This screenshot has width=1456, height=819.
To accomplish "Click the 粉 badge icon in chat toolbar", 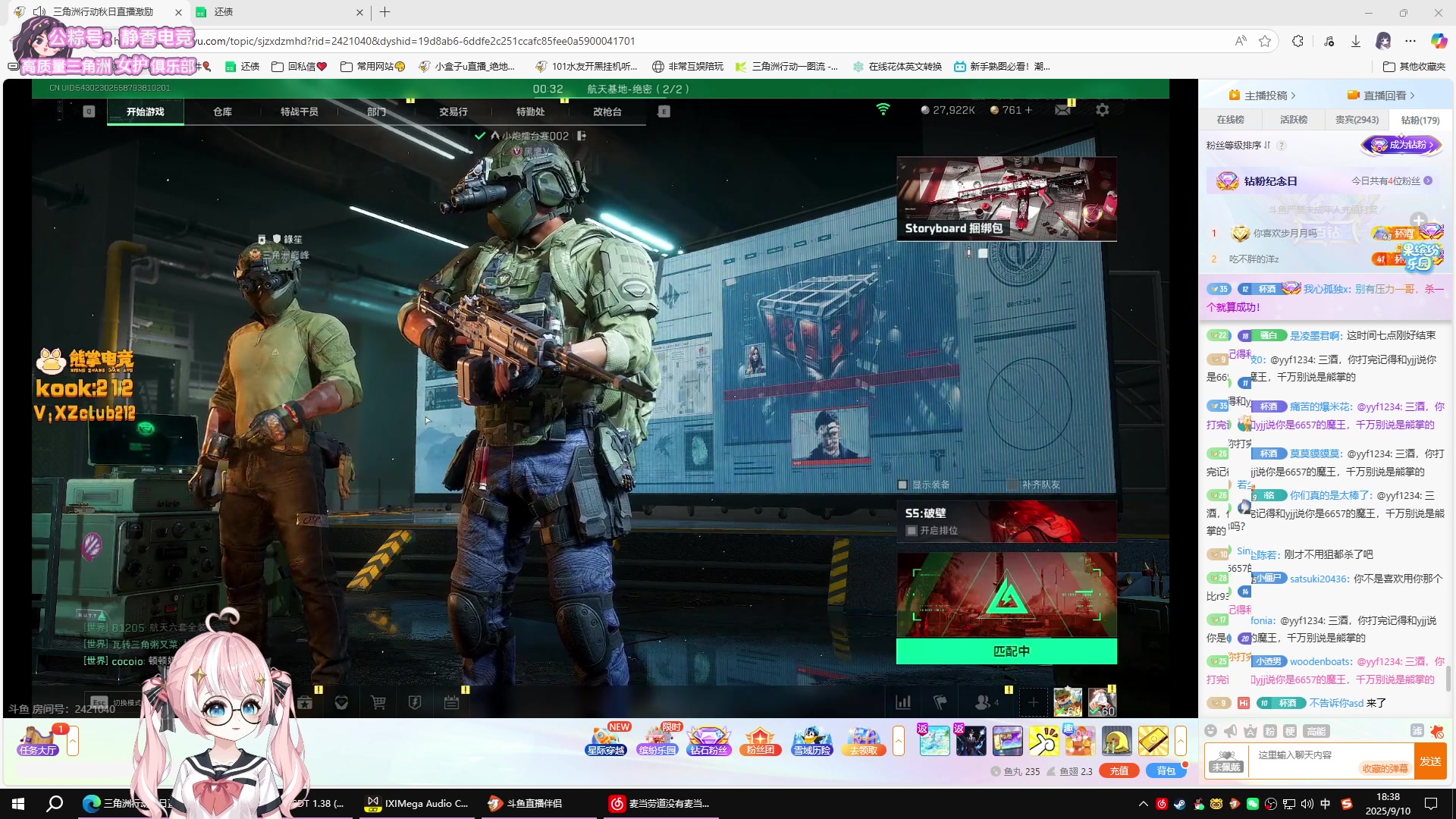I will [x=1270, y=731].
